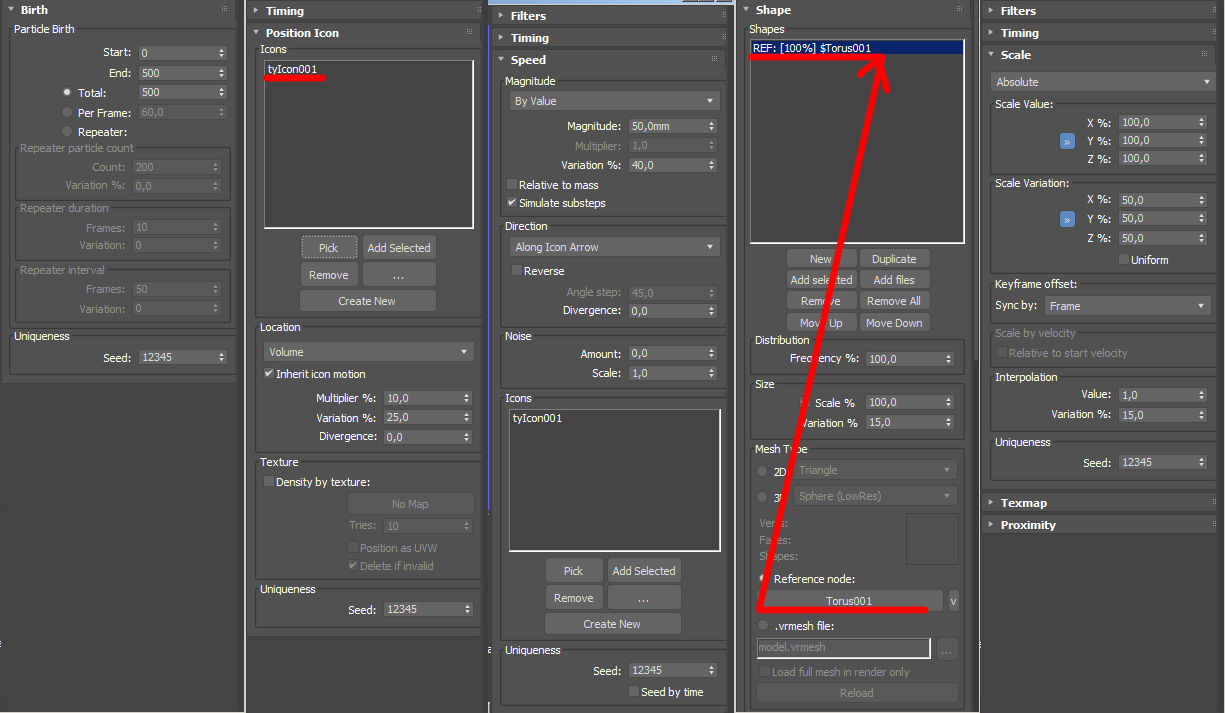Click Create New under Position Icon
The width and height of the screenshot is (1225, 713).
[368, 301]
